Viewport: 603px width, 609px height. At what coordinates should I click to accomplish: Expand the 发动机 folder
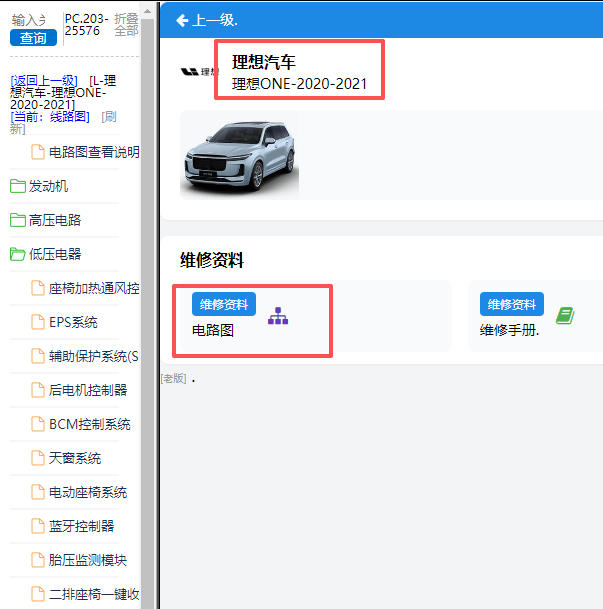coord(49,186)
